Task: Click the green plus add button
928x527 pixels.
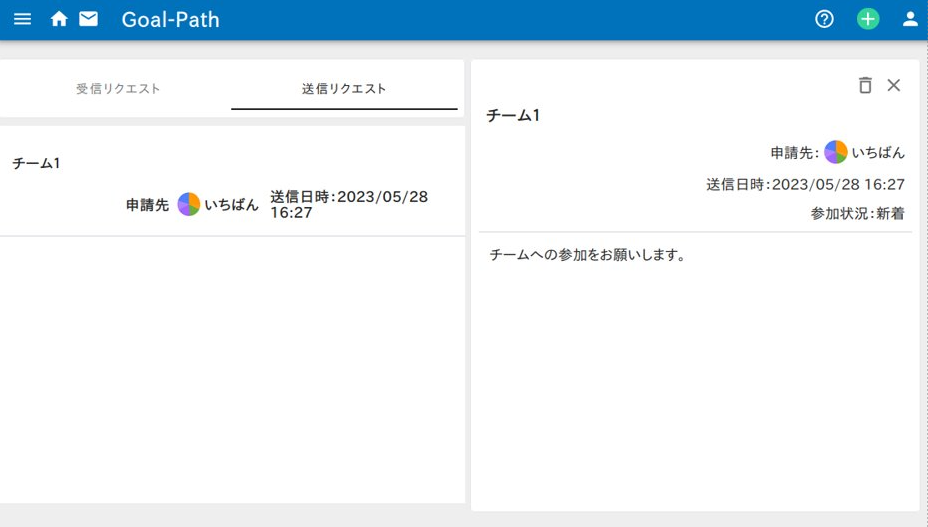Action: pos(868,19)
